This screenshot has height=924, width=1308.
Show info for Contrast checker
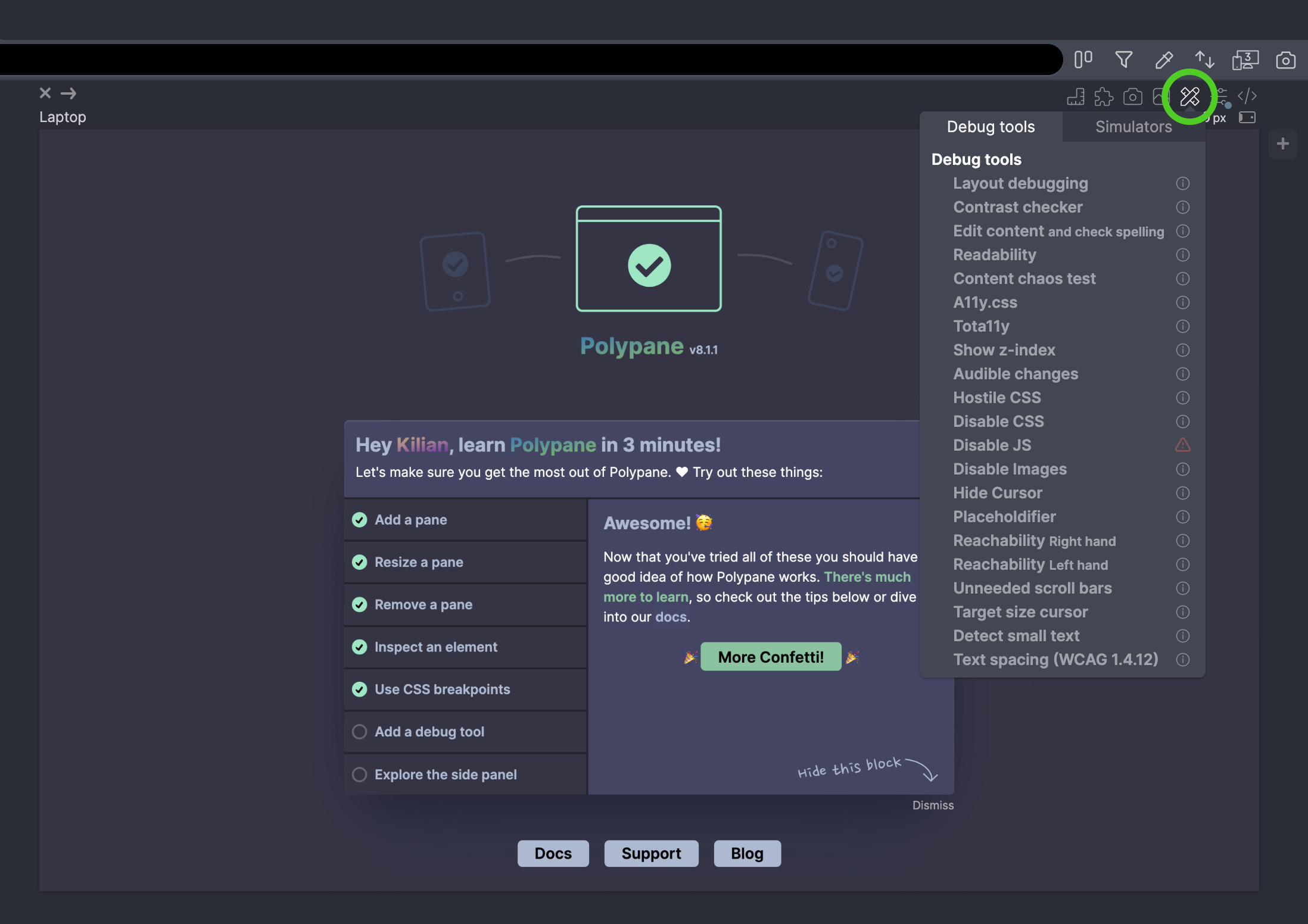1183,207
